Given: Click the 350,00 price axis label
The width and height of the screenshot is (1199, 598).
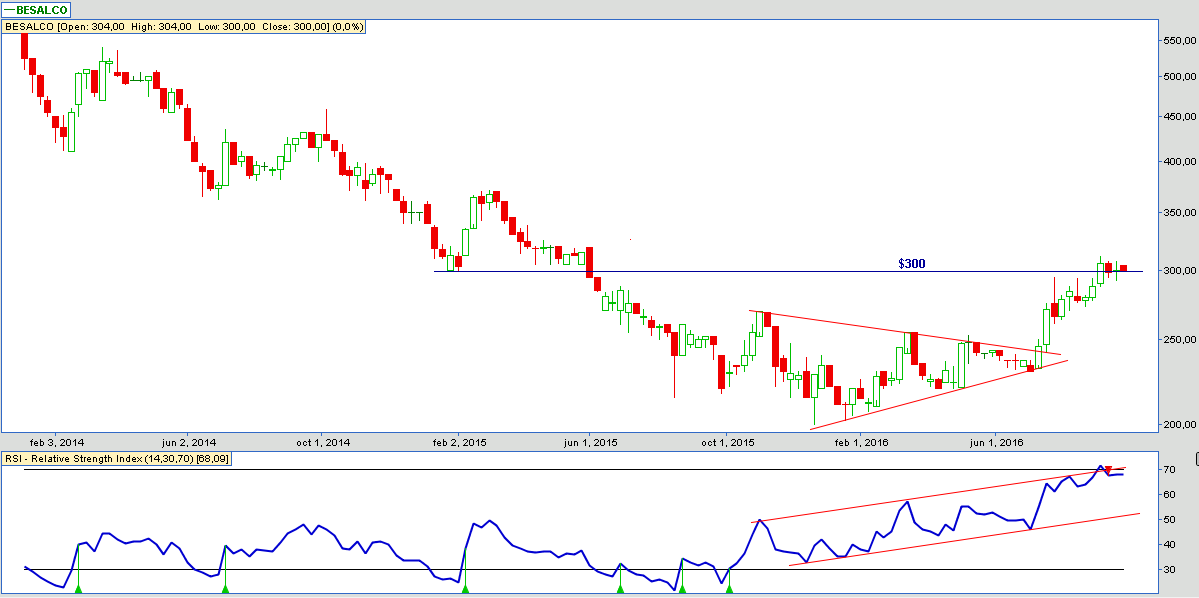Looking at the screenshot, I should pos(1180,212).
